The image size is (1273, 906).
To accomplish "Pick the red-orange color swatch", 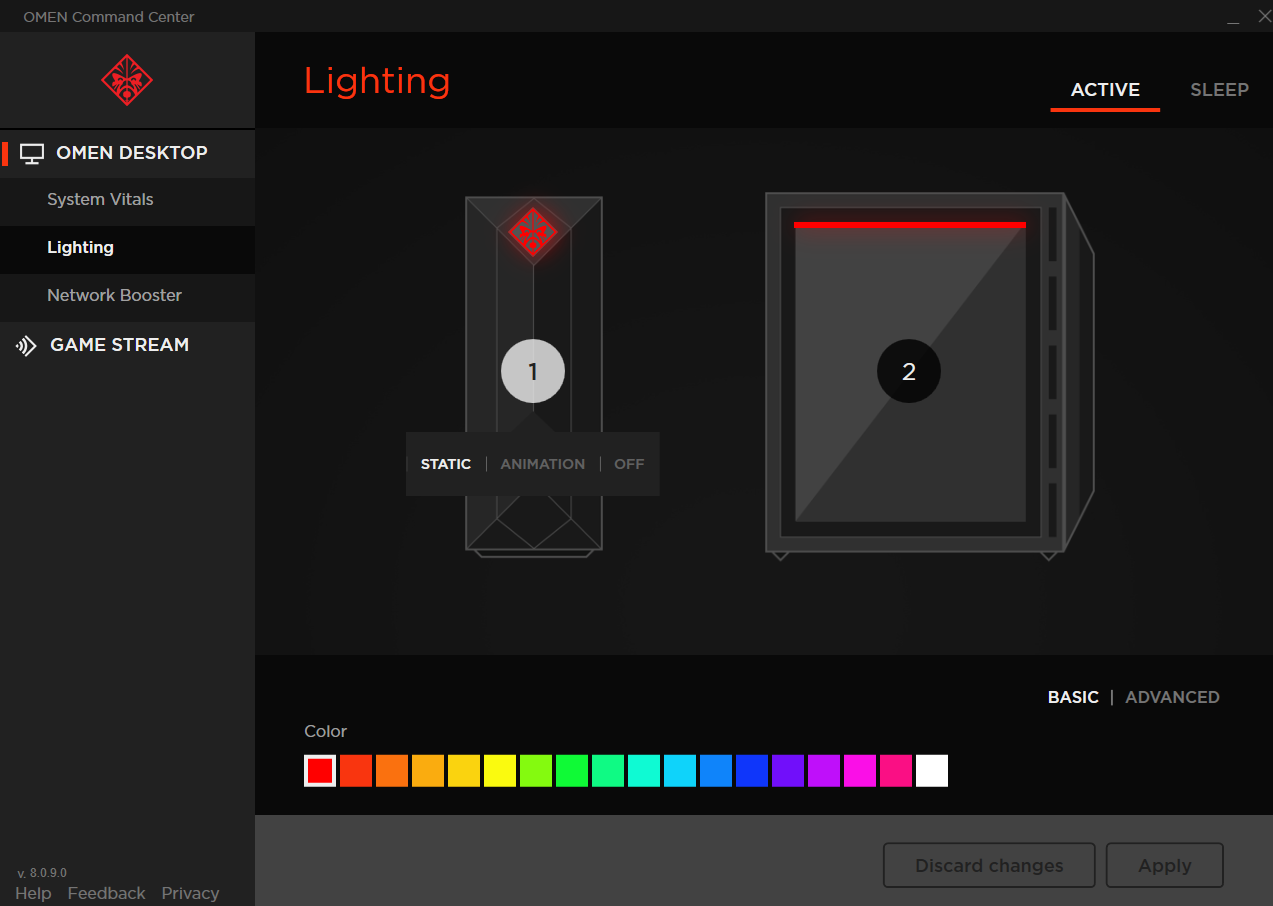I will pyautogui.click(x=356, y=771).
